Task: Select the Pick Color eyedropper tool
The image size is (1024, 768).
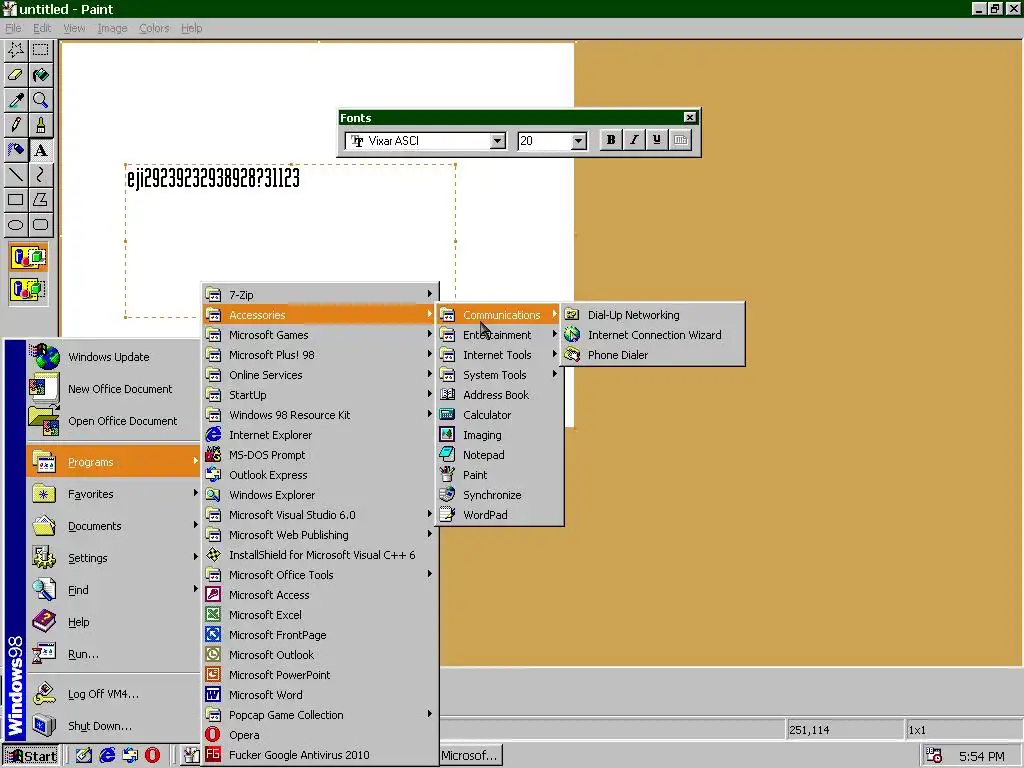Action: click(x=16, y=100)
